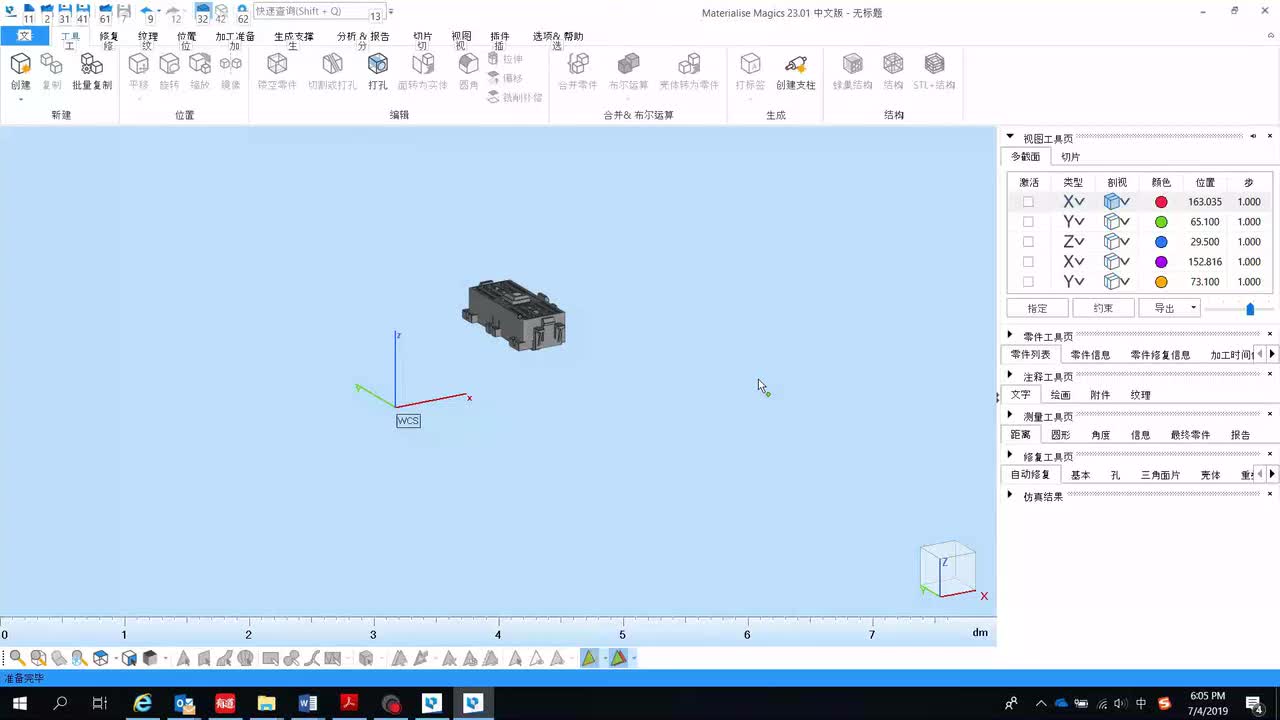Click the undo arrow in quick access bar
Viewport: 1280px width, 720px height.
[x=147, y=11]
